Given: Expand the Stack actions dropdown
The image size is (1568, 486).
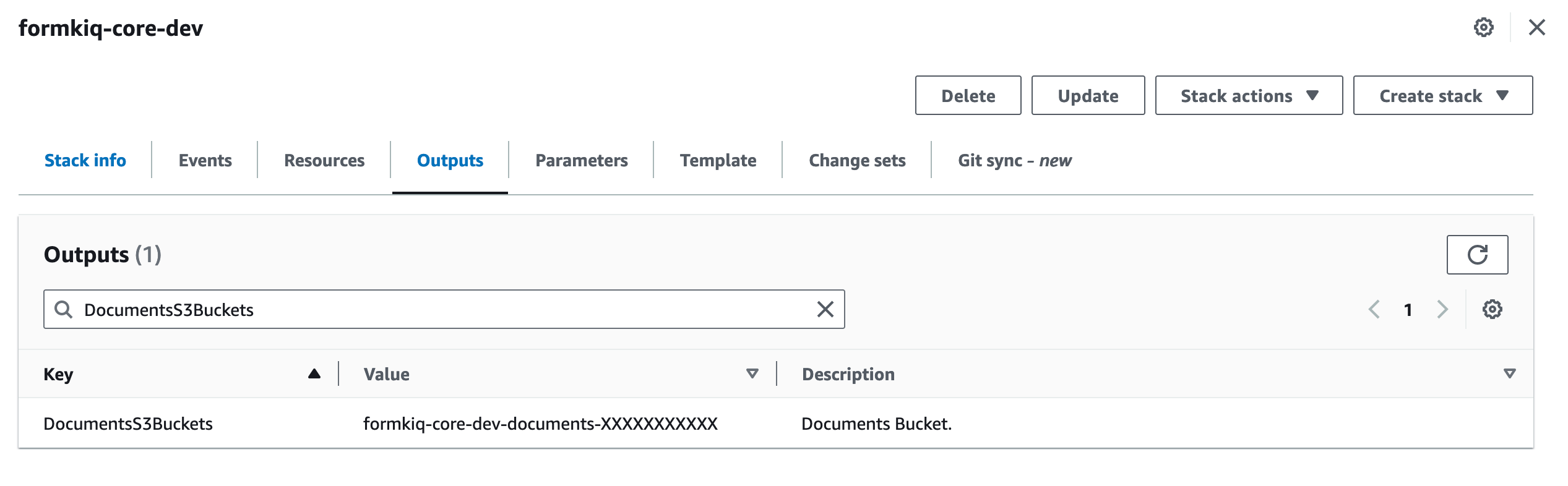Looking at the screenshot, I should [x=1249, y=96].
